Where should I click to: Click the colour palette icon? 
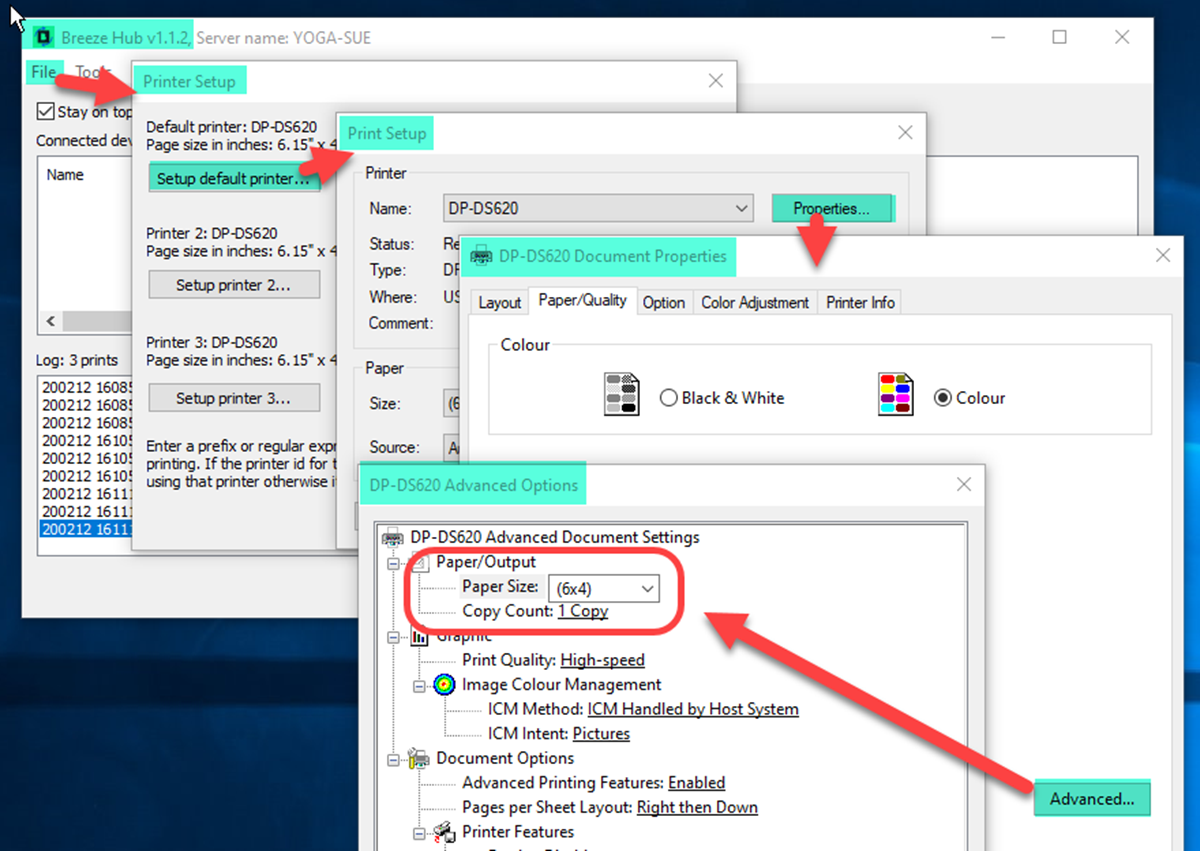(x=895, y=395)
